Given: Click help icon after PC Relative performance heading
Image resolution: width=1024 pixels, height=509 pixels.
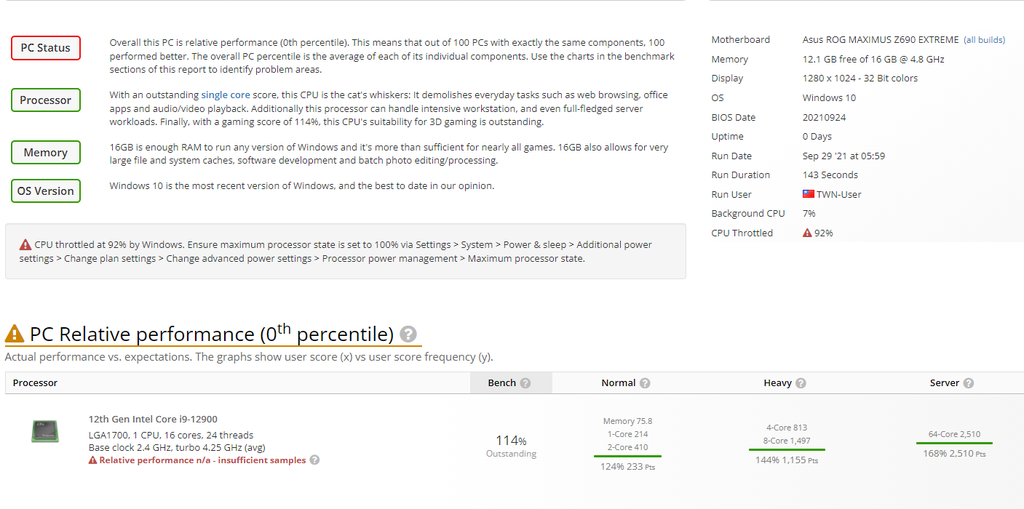Looking at the screenshot, I should pyautogui.click(x=408, y=335).
